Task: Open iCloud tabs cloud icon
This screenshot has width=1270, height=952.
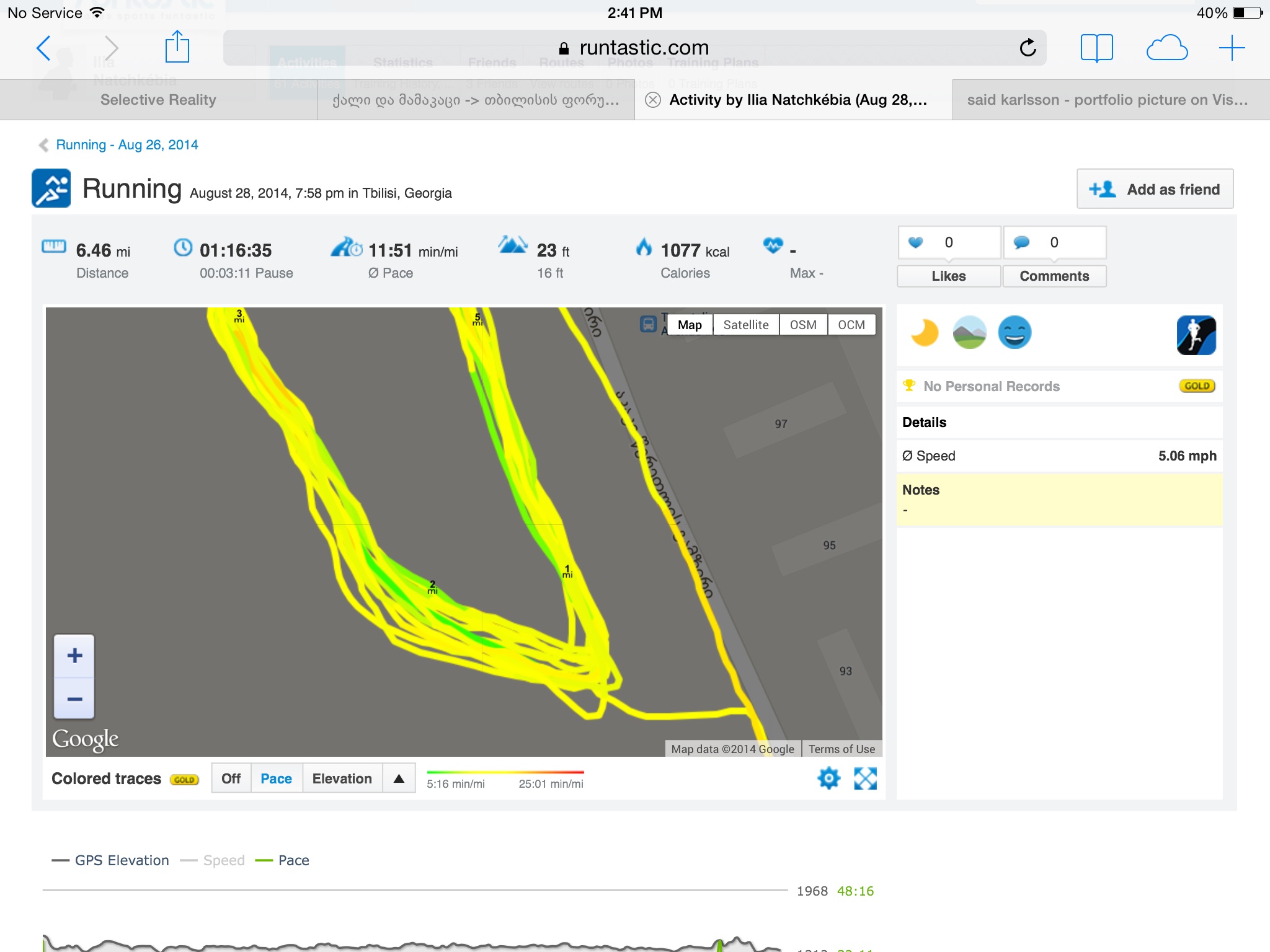Action: coord(1166,48)
